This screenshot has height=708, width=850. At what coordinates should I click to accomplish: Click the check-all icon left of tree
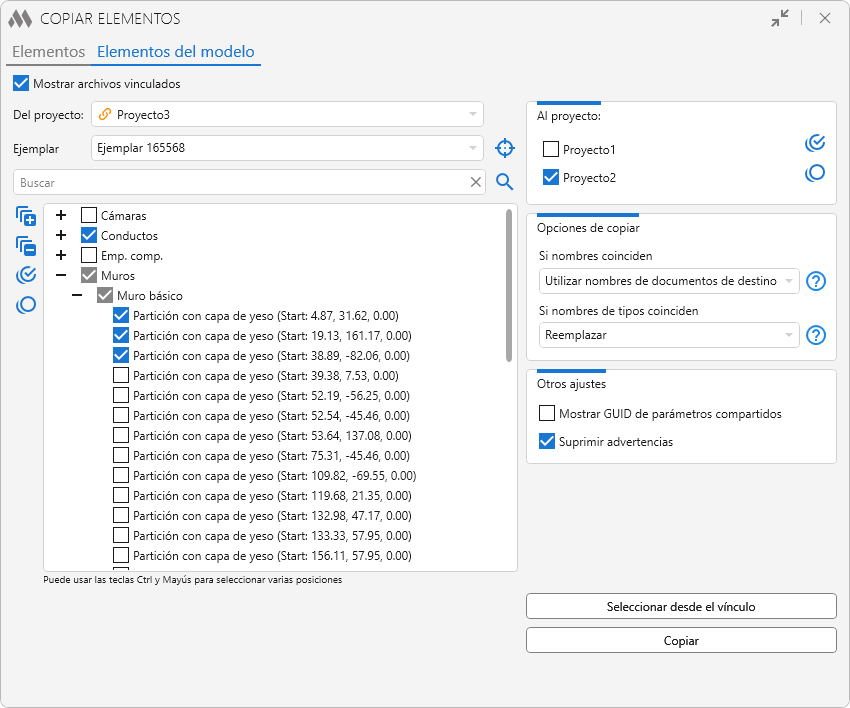click(26, 276)
